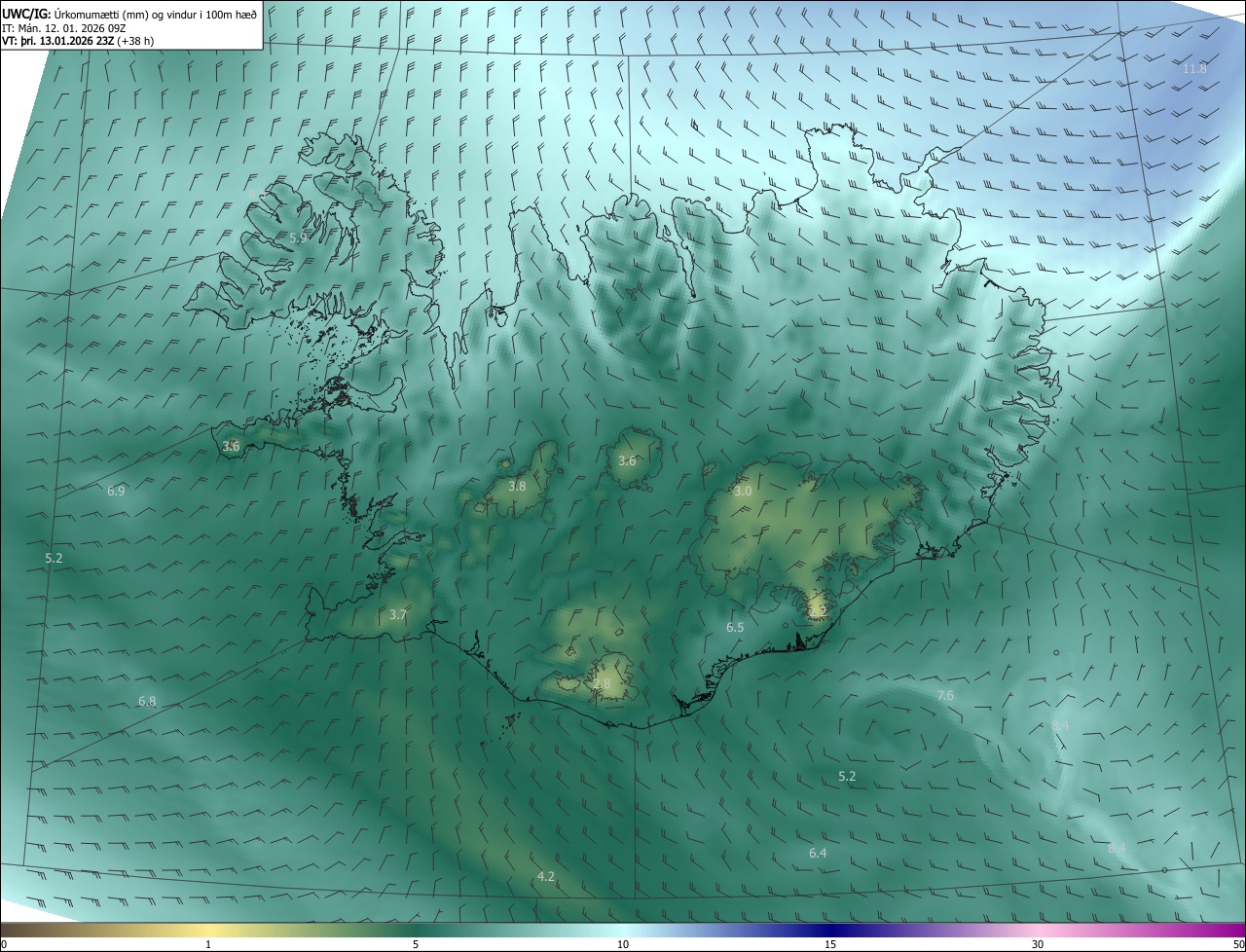Screen dimensions: 1246x952
Task: Click the colour scale tick labelled 50
Action: tap(1238, 944)
